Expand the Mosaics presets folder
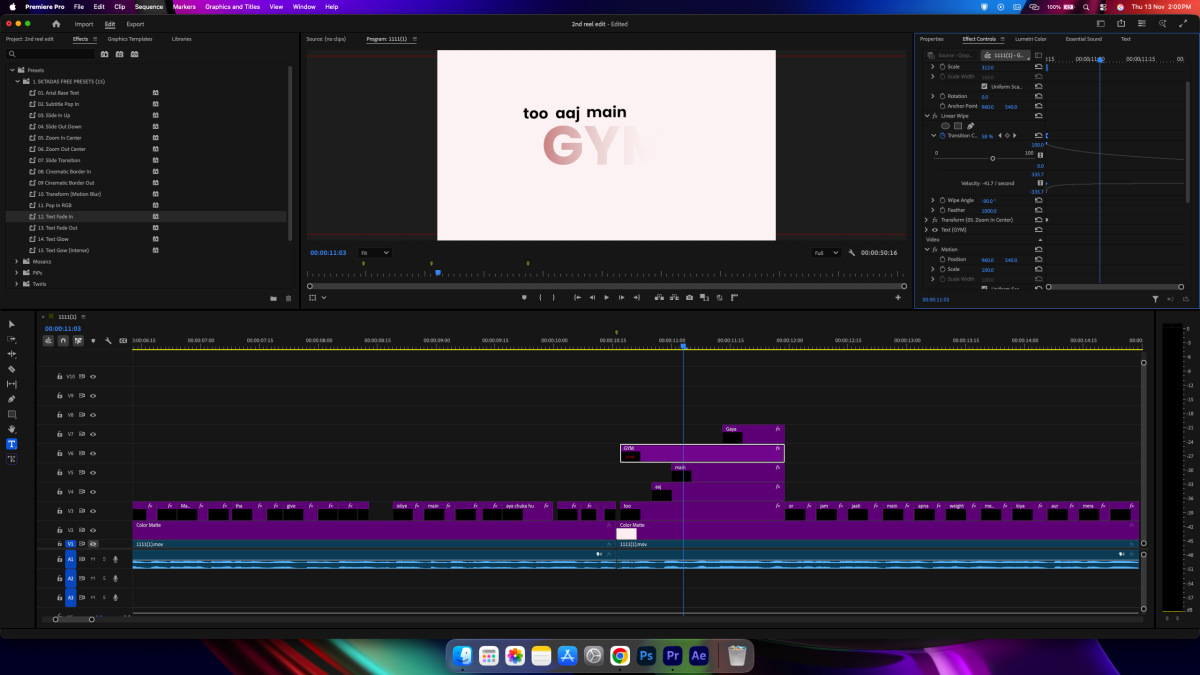 click(x=16, y=261)
